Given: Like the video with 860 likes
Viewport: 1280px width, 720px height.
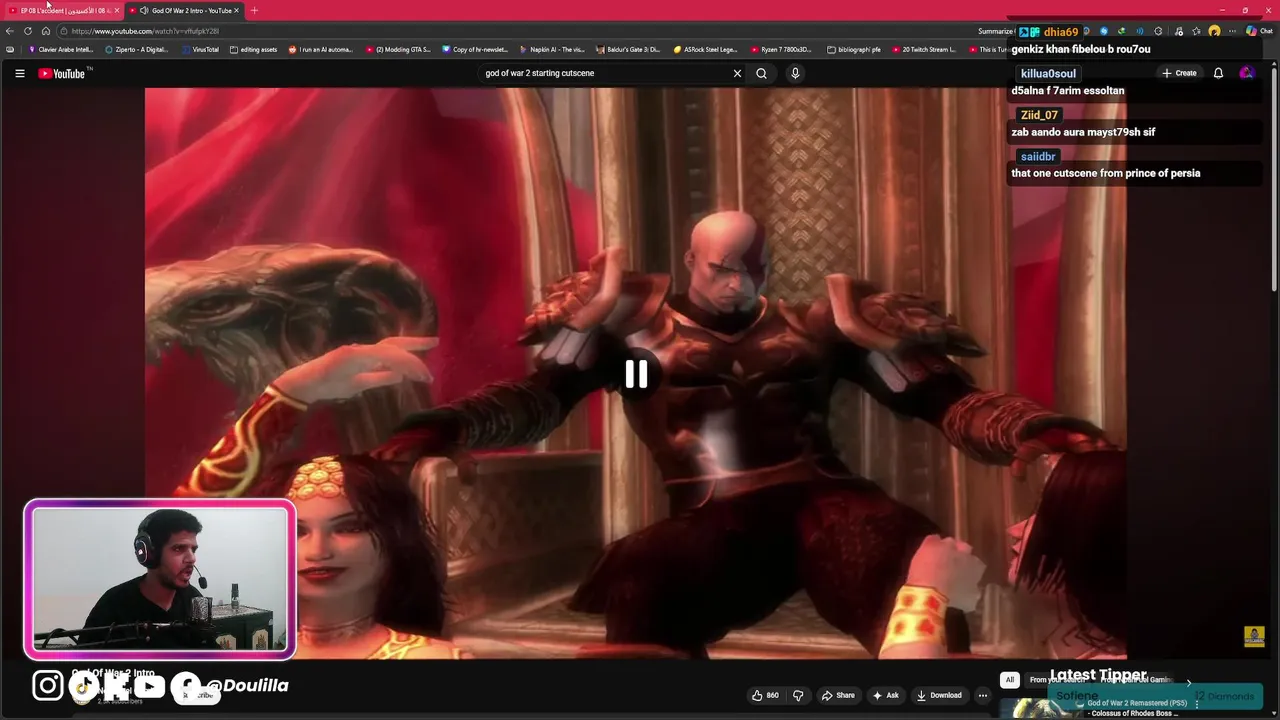Looking at the screenshot, I should coord(765,695).
